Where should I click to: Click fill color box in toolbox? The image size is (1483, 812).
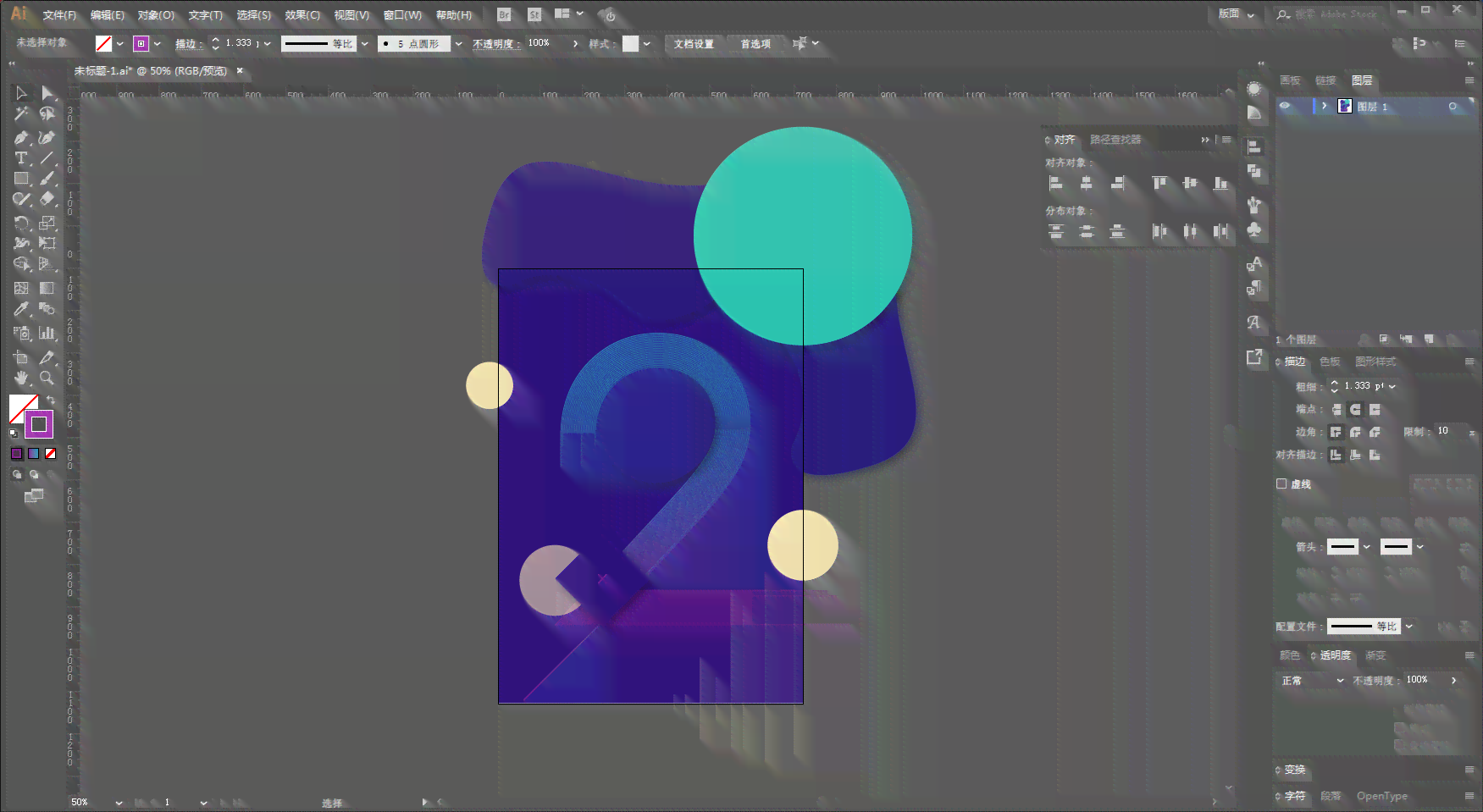pyautogui.click(x=20, y=406)
